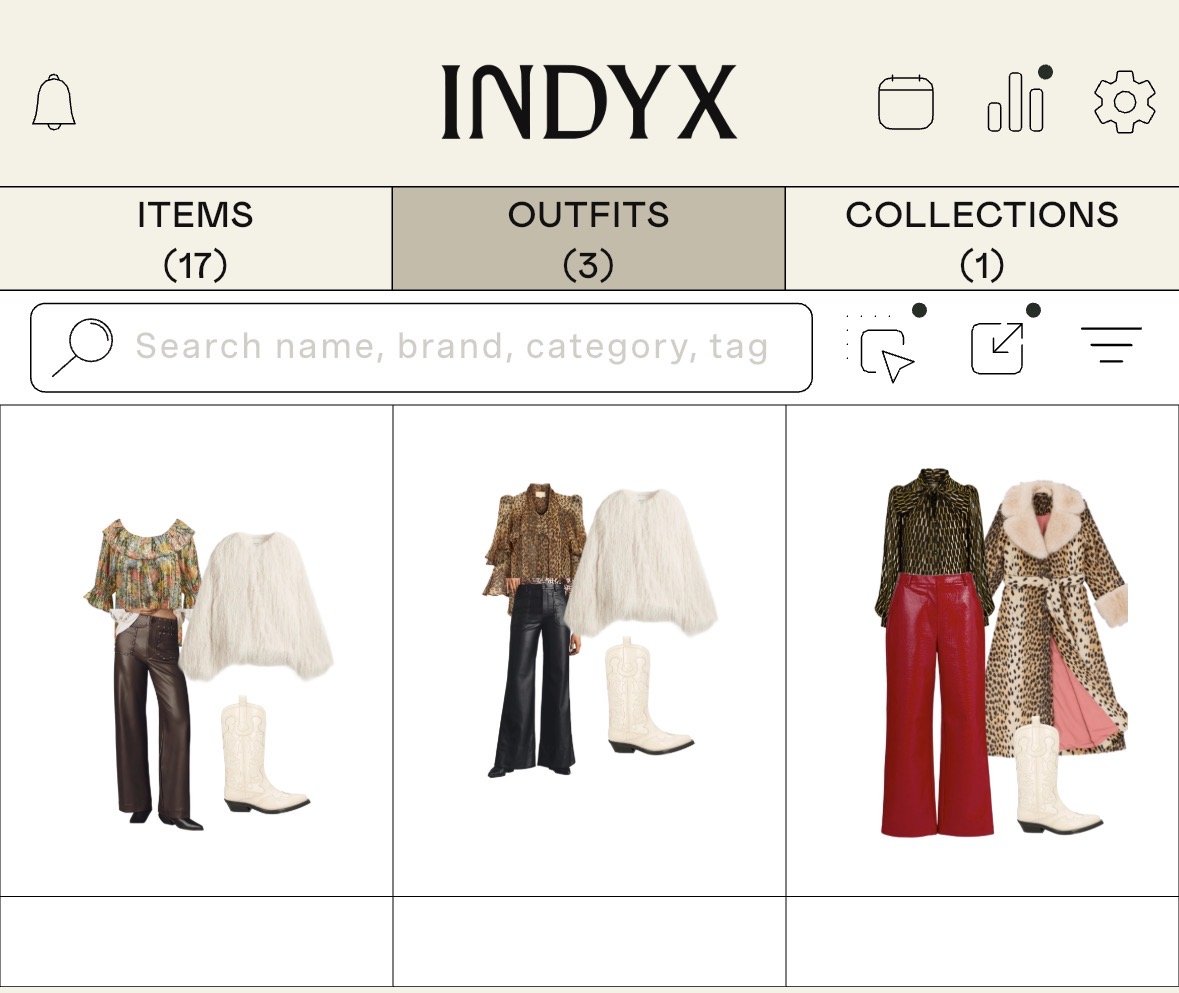Open settings gear icon

click(x=1124, y=102)
